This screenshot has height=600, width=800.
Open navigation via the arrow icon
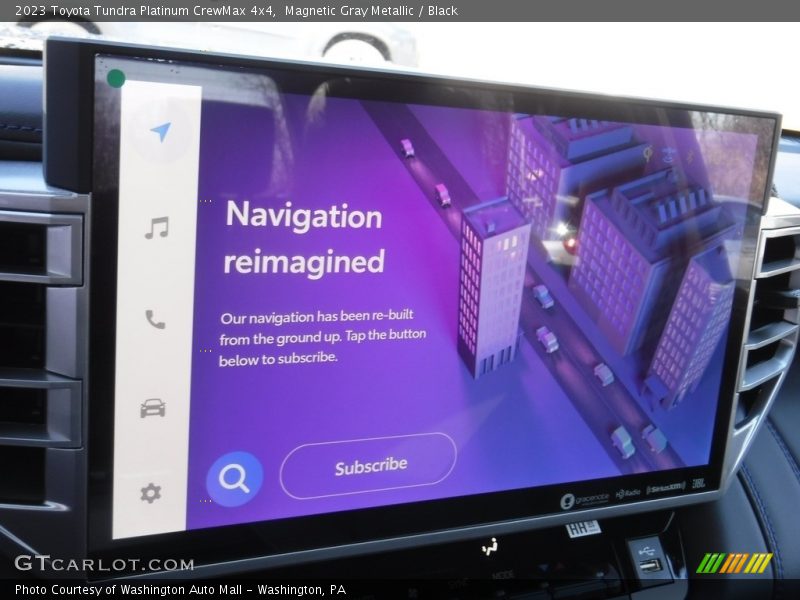(161, 132)
